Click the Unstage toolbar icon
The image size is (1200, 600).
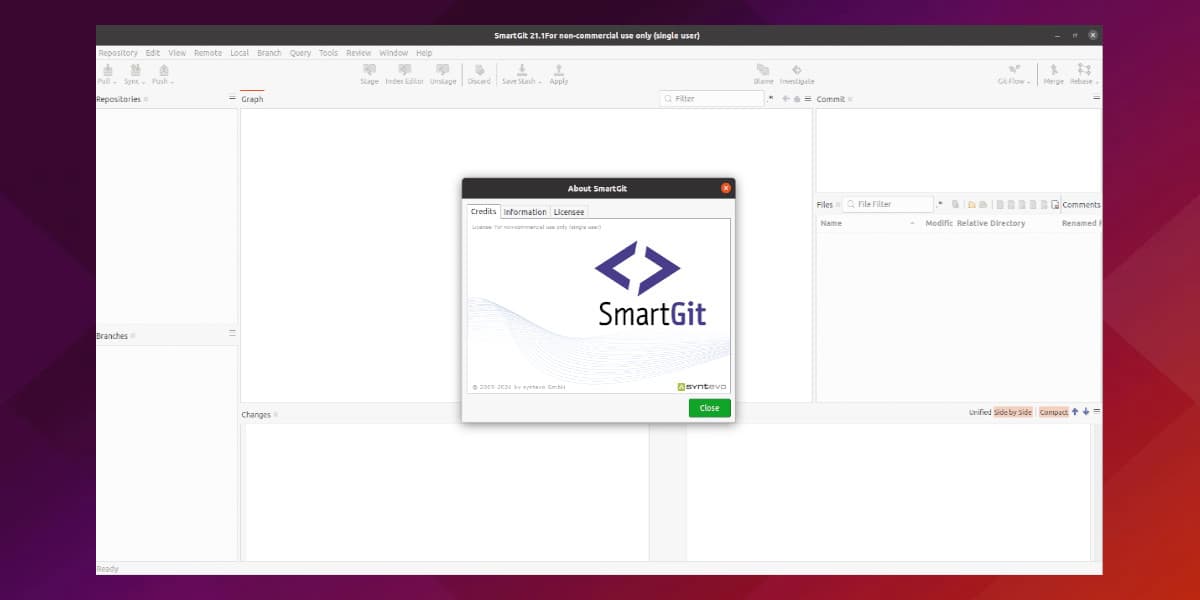(x=442, y=74)
